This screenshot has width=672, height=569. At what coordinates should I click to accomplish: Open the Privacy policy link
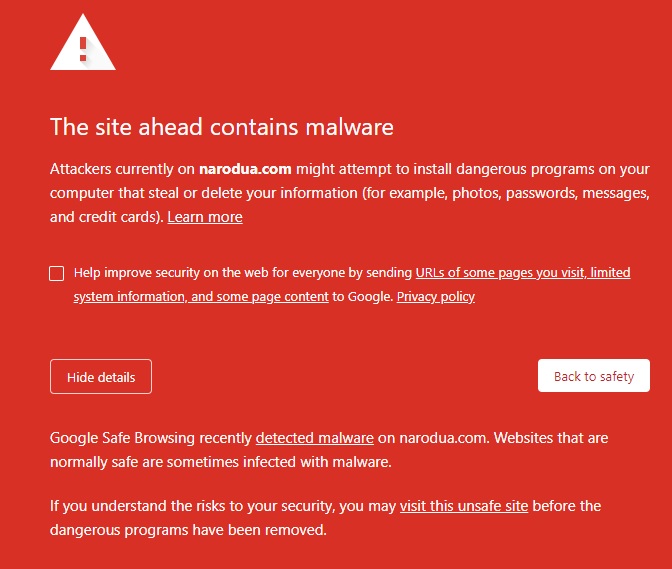(x=436, y=297)
